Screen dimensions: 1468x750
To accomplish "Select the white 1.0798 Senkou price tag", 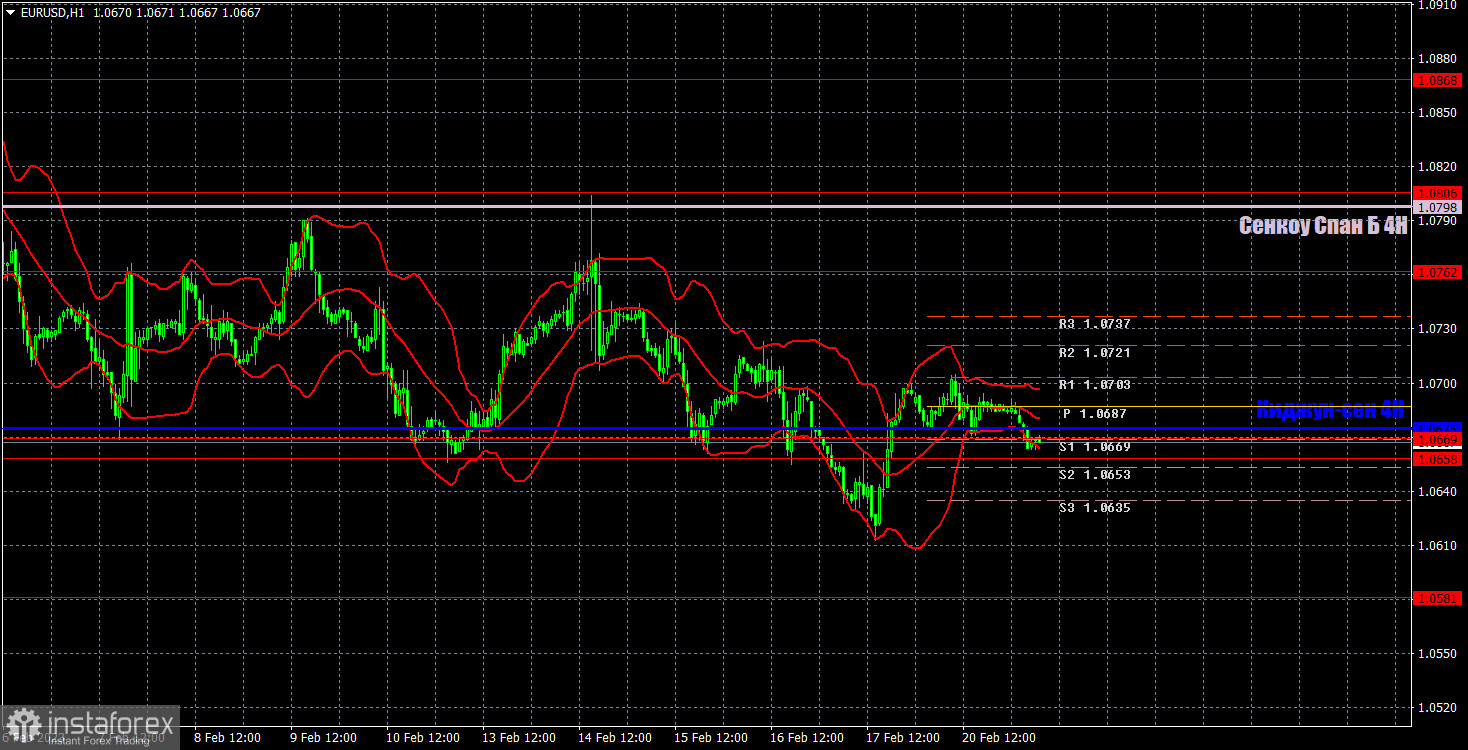I will click(x=1438, y=207).
